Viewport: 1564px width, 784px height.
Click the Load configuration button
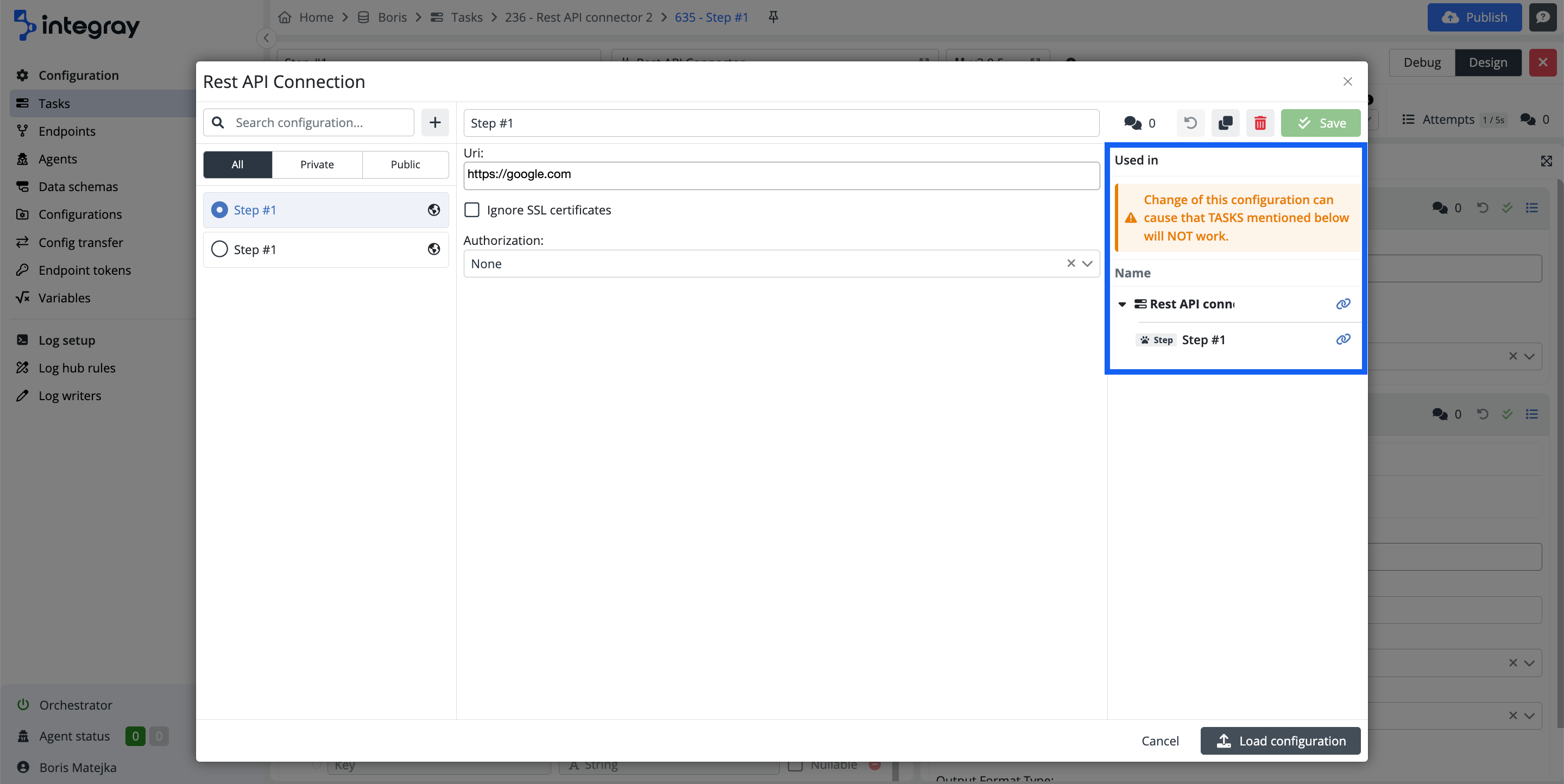click(1280, 741)
